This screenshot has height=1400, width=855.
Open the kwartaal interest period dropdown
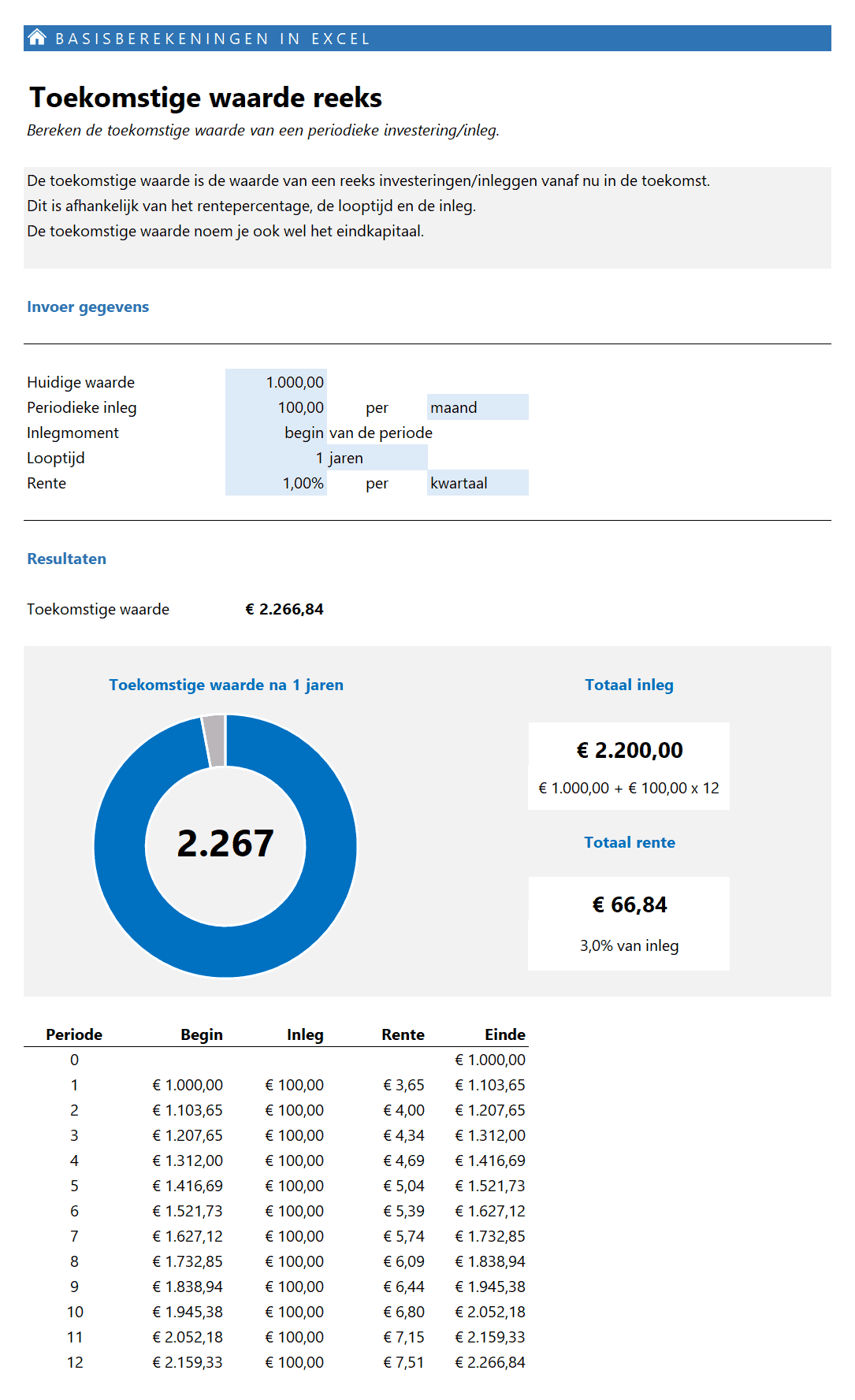pos(478,483)
